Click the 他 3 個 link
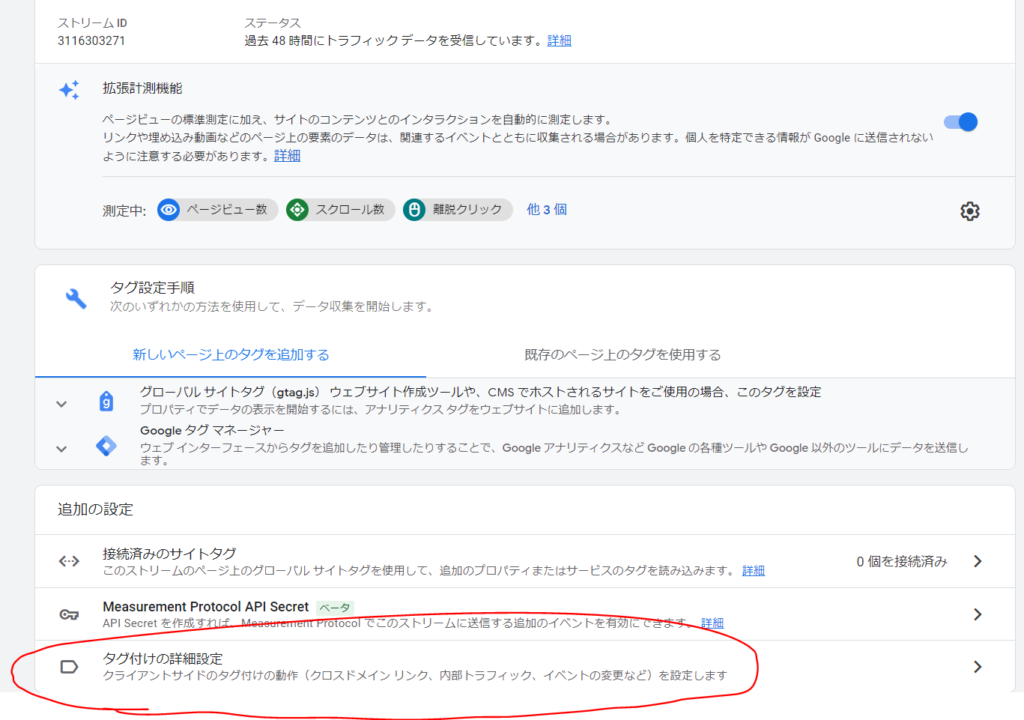Screen dimensions: 1024x720 point(547,210)
